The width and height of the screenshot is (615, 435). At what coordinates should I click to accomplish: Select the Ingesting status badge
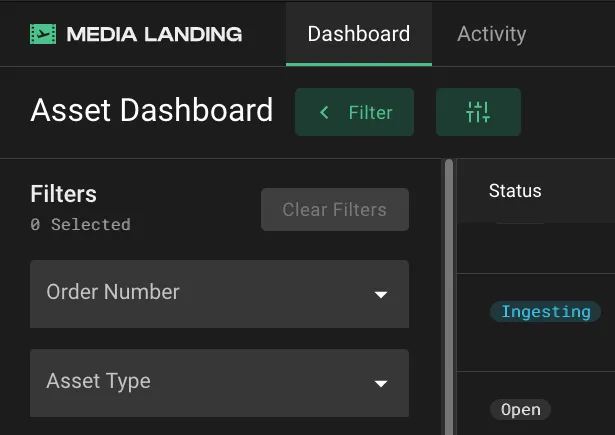click(545, 312)
